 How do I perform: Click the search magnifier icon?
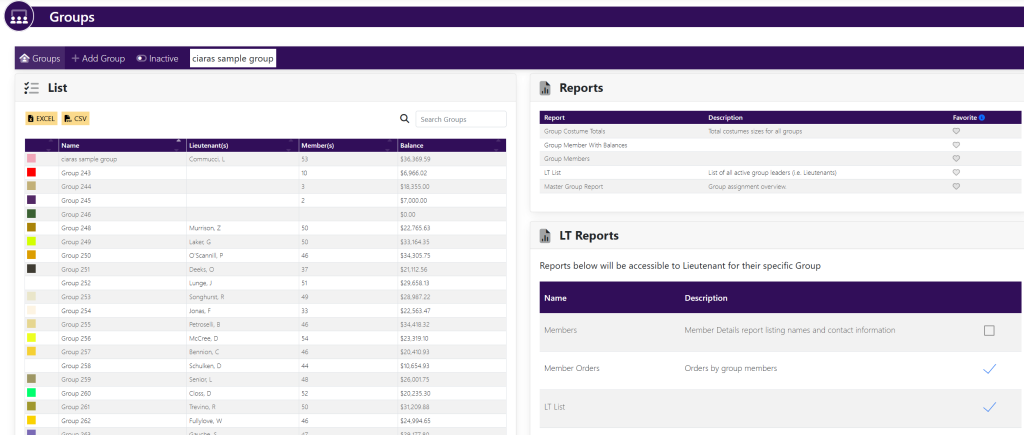(404, 119)
